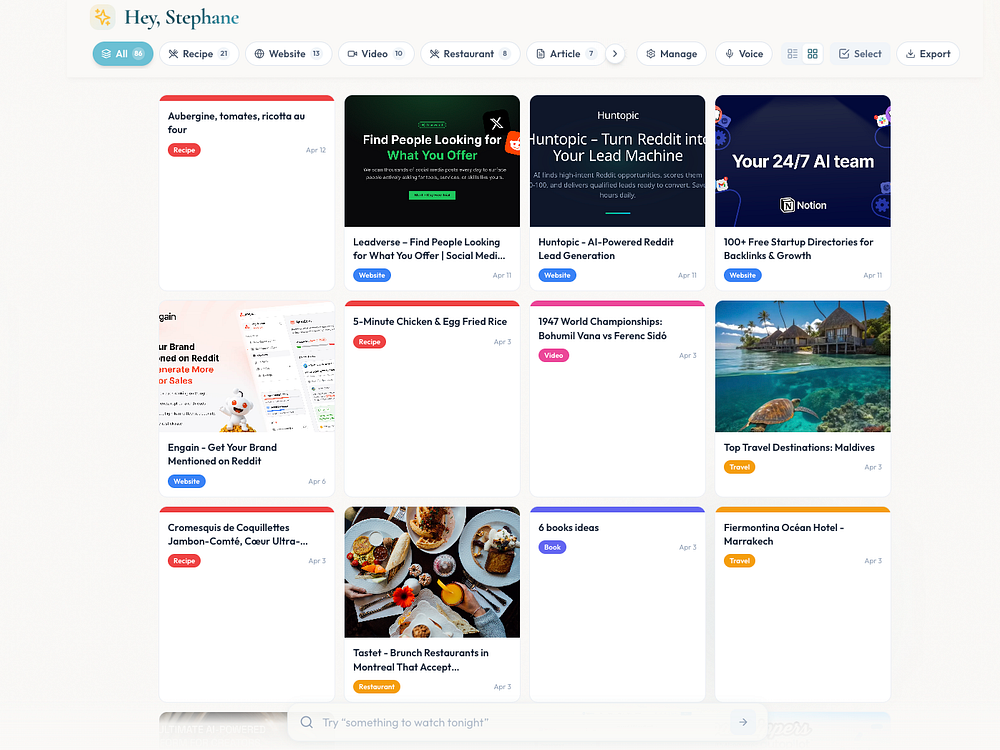Screen dimensions: 1000x750
Task: Filter by the Website category tab
Action: [288, 54]
